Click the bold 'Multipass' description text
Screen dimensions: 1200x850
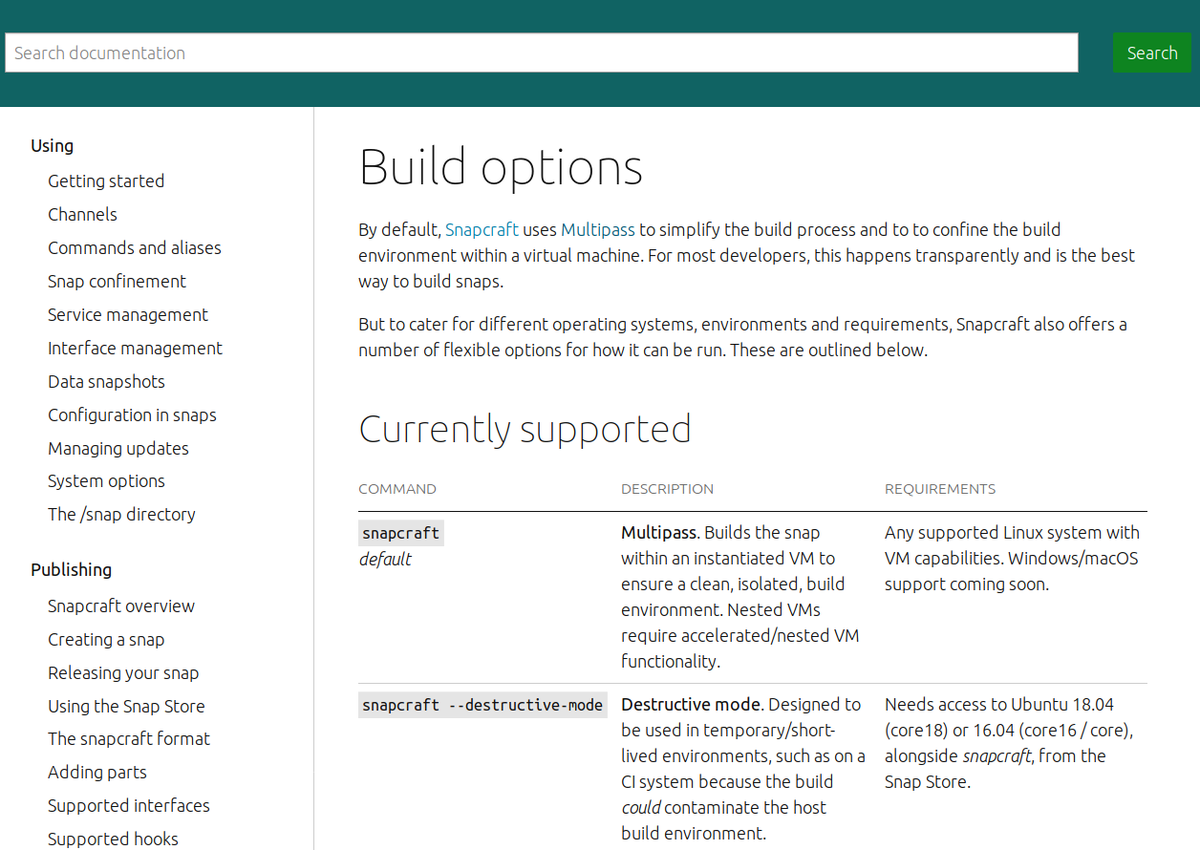660,533
